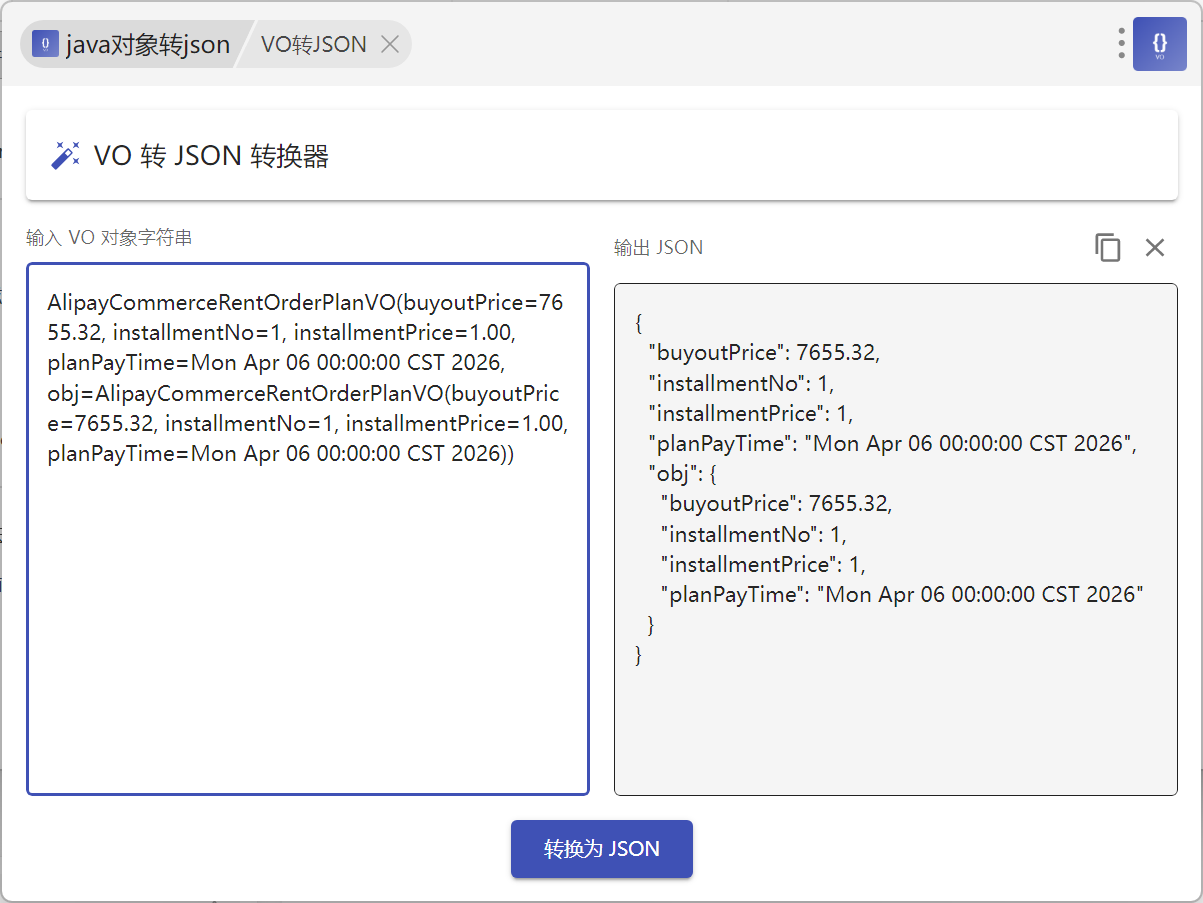Click the nested "installmentNo": 1 line

[x=753, y=534]
